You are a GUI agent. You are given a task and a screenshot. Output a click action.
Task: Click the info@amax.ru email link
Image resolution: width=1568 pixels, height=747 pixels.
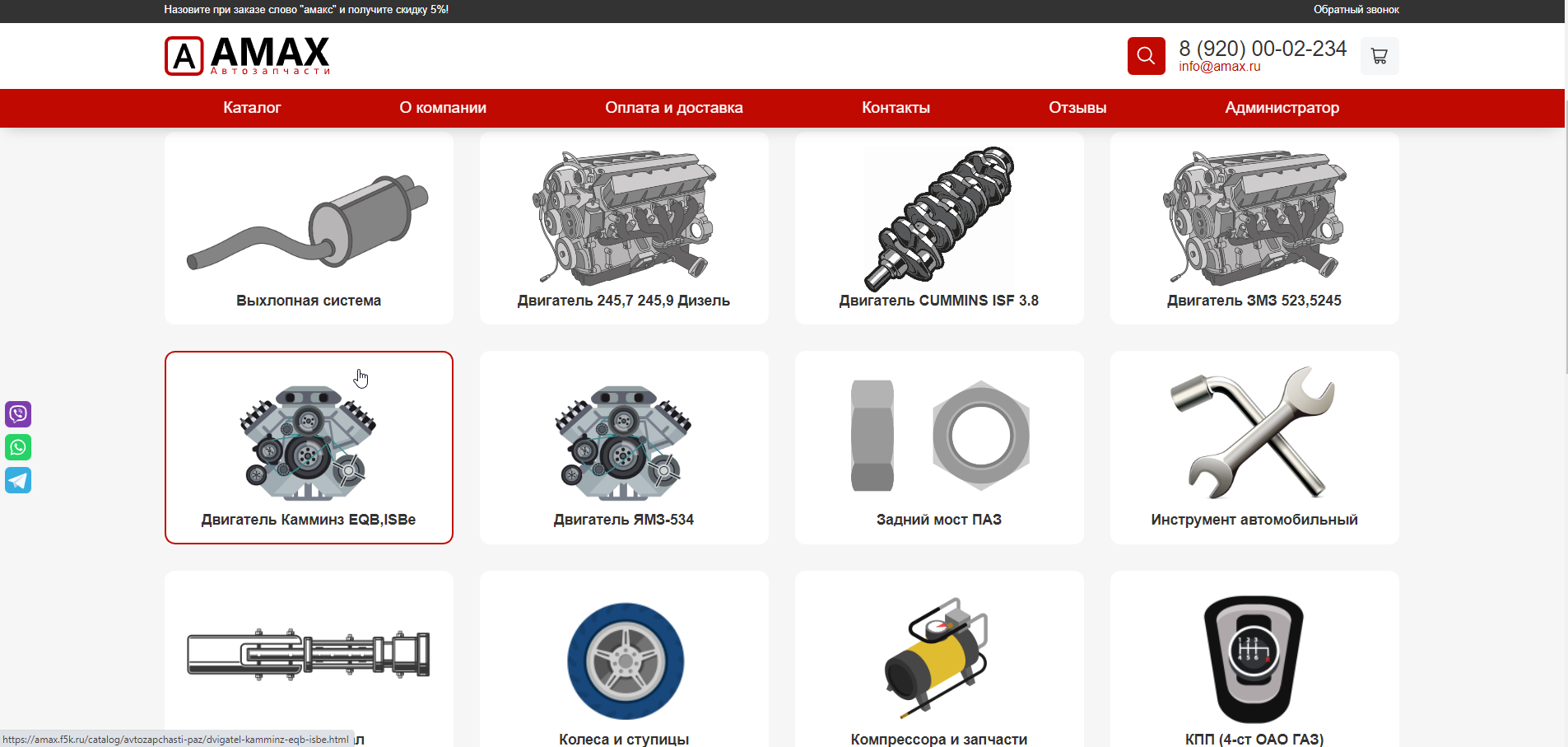[x=1219, y=67]
